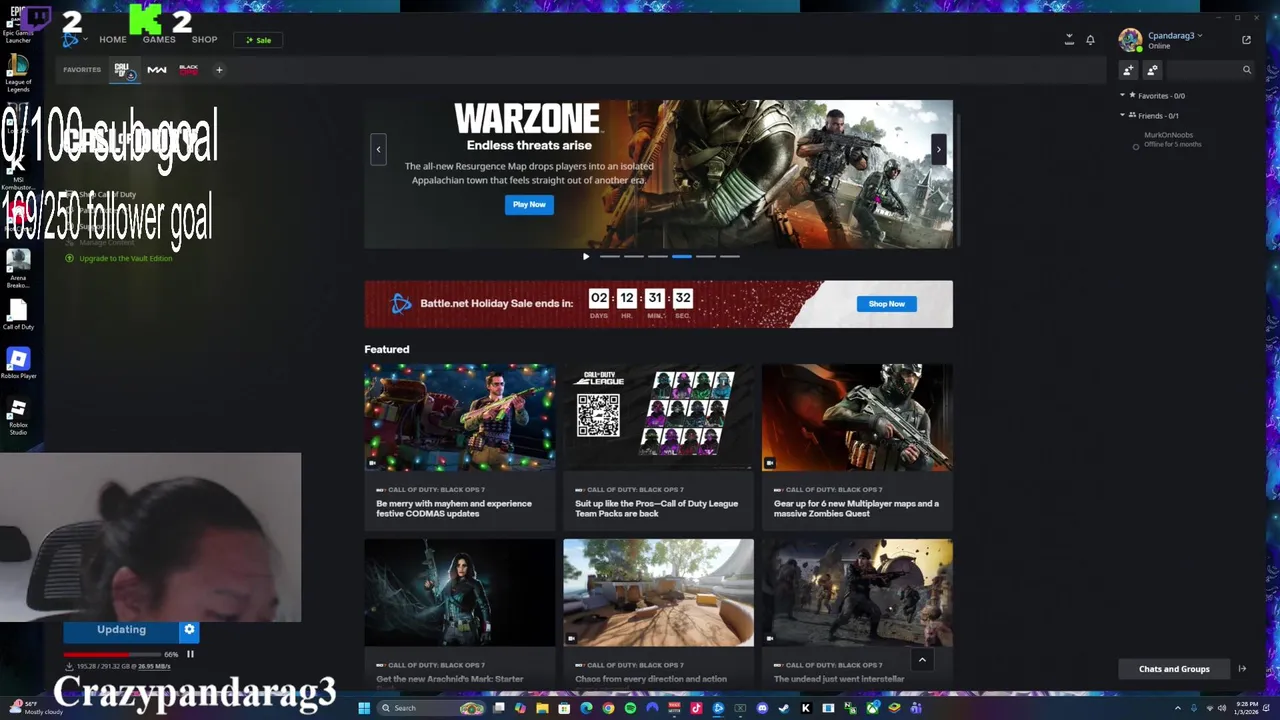This screenshot has width=1280, height=720.
Task: Click Shop Now on Holiday Sale banner
Action: coord(886,304)
